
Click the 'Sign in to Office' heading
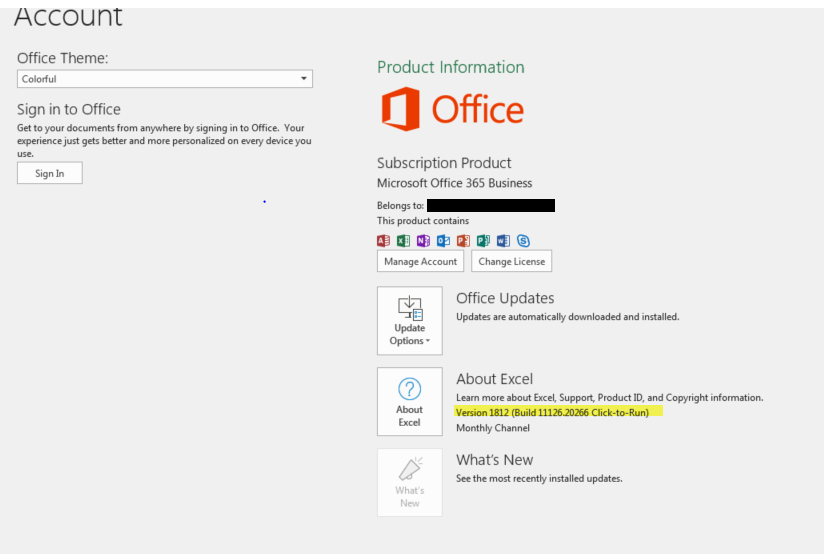click(x=69, y=109)
